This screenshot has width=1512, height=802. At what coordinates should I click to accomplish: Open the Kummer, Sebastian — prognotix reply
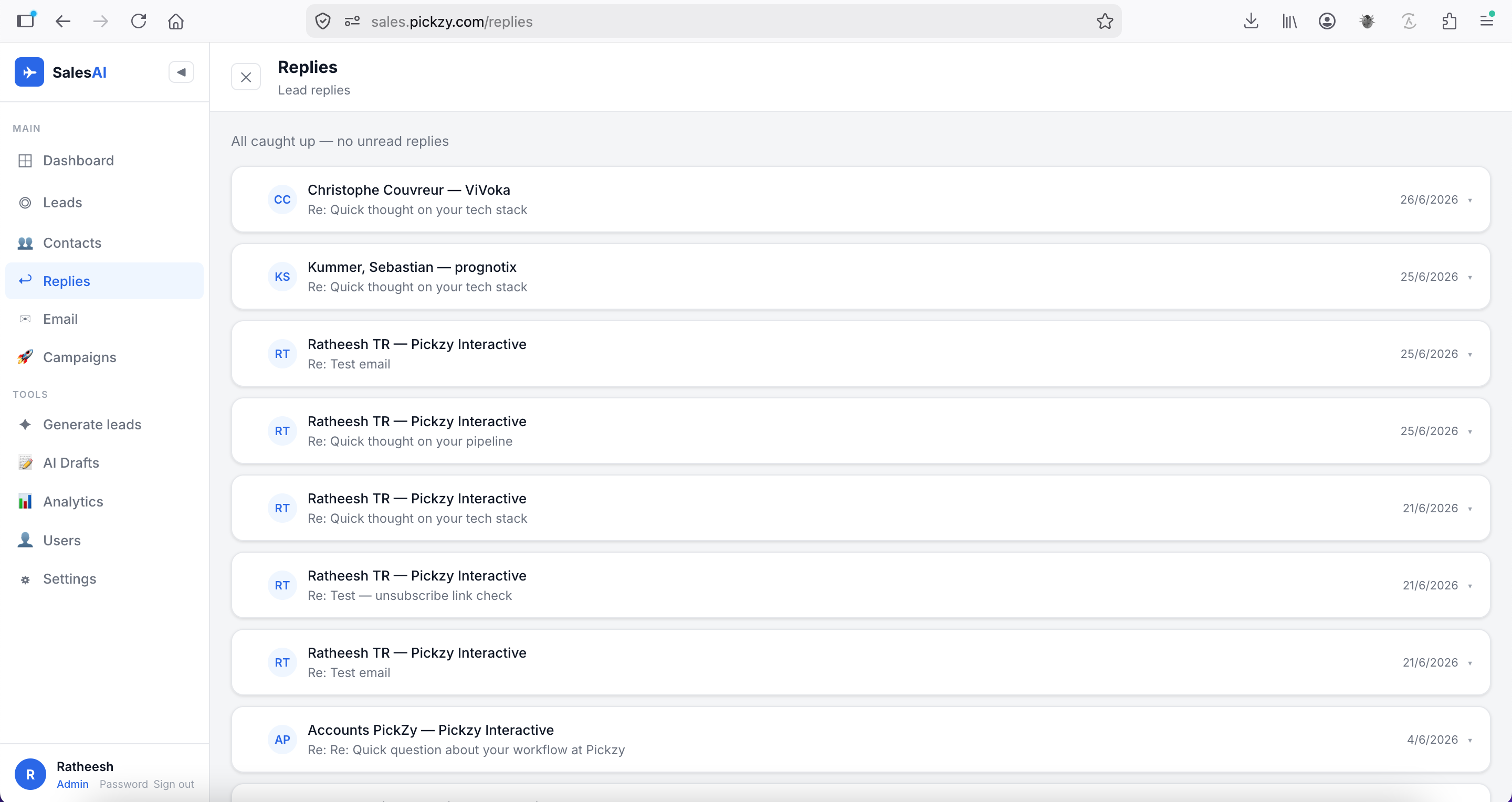(860, 277)
